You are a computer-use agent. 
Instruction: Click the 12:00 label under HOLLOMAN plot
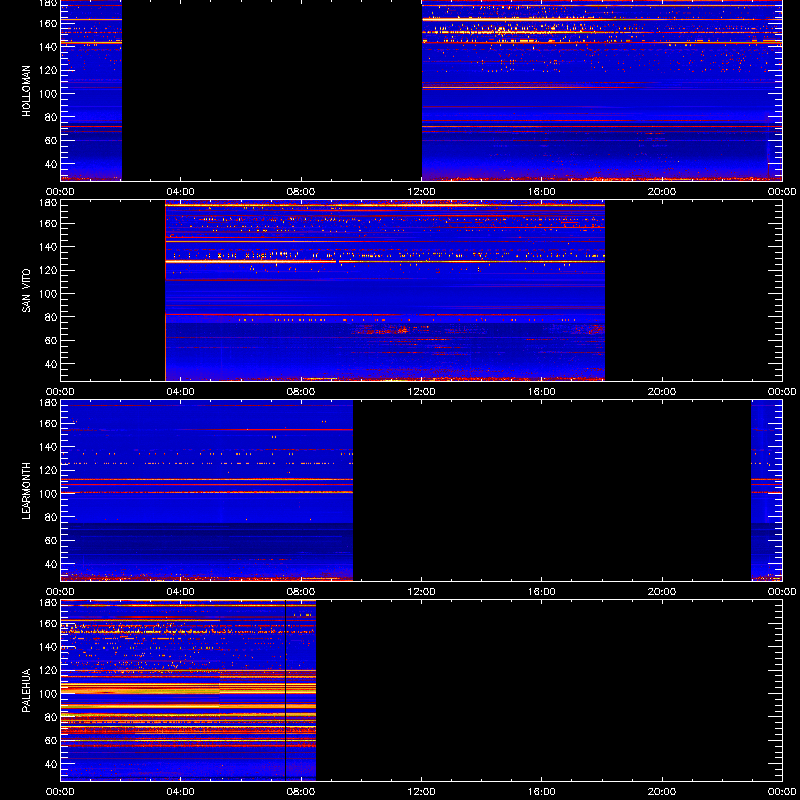coord(421,192)
